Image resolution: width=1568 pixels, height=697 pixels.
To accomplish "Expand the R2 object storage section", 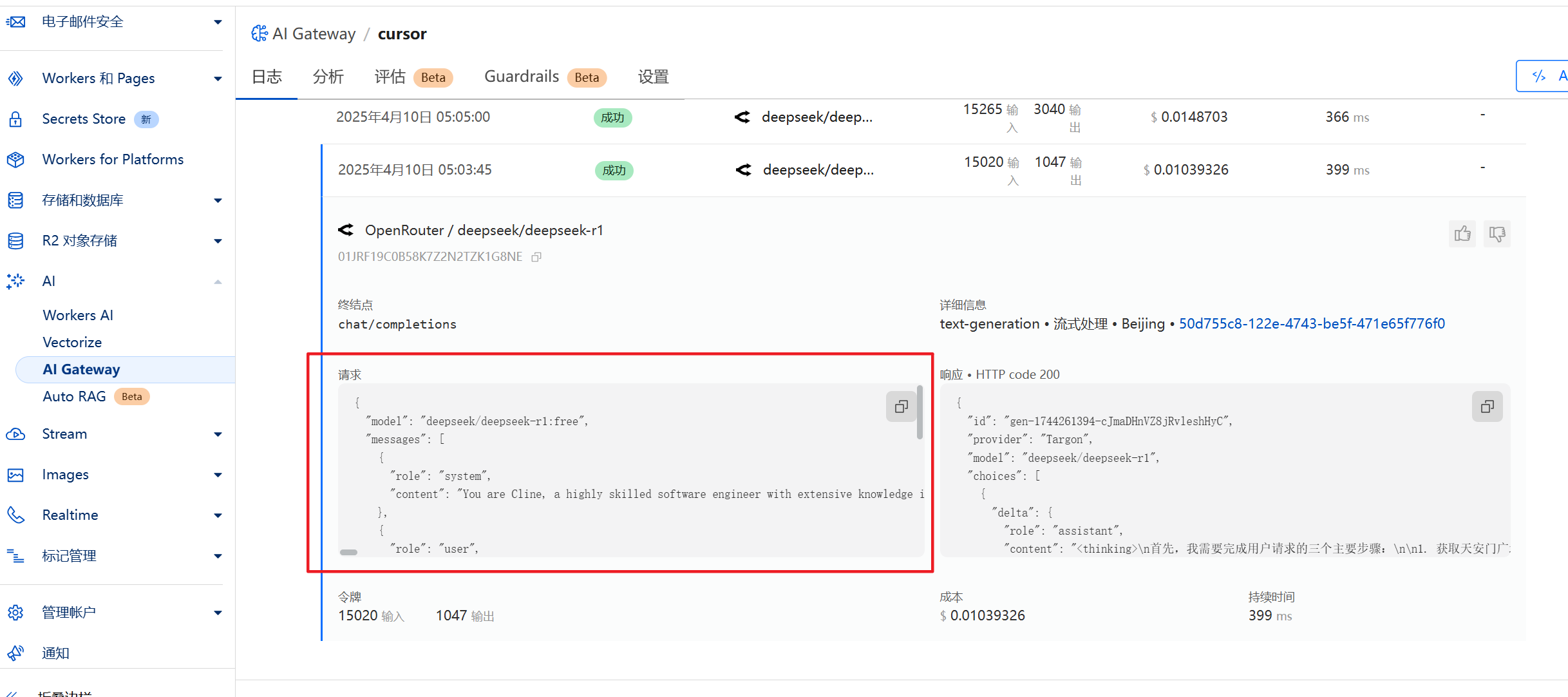I will (x=218, y=241).
